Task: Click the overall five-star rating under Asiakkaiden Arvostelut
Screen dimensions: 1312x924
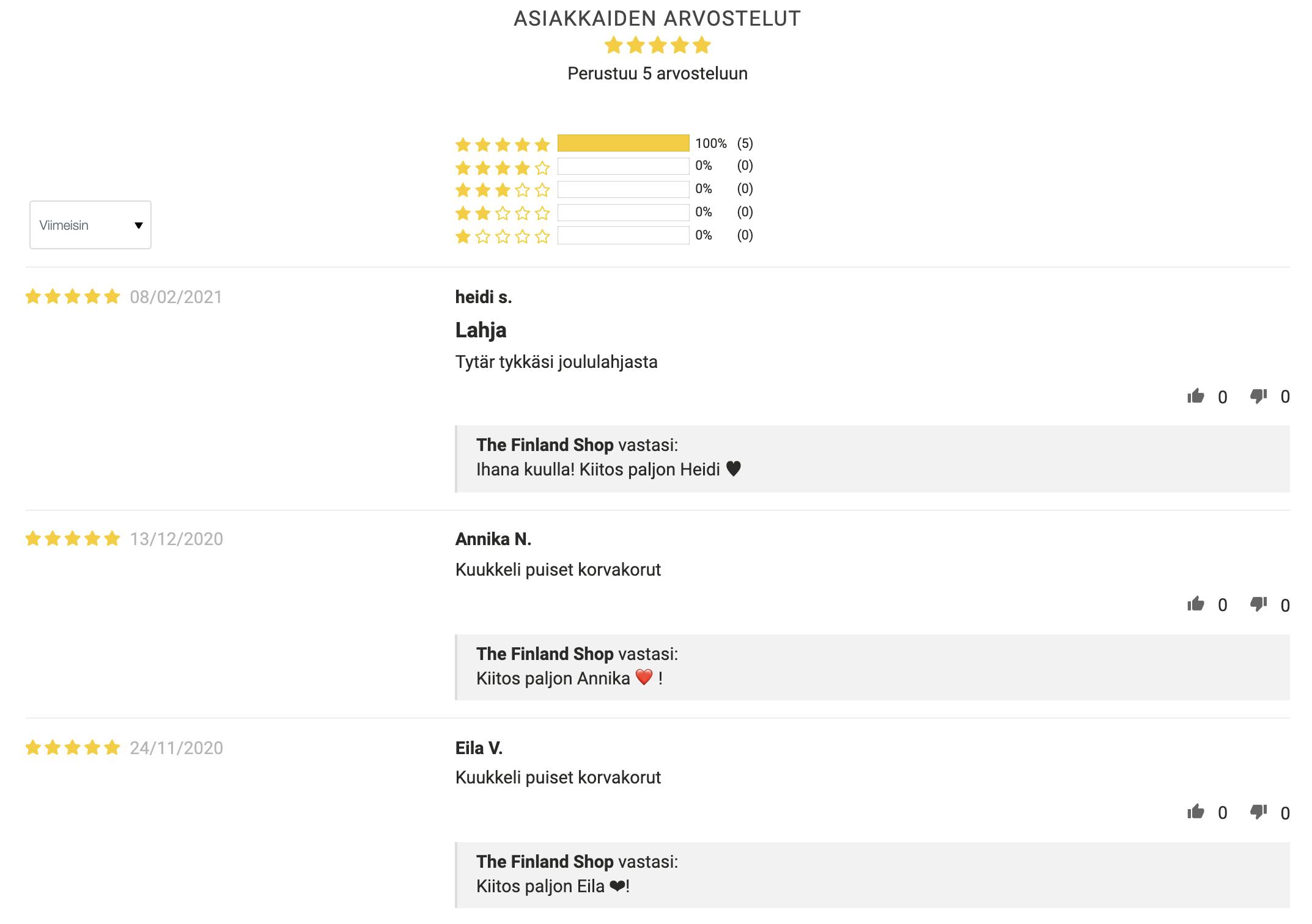Action: coord(657,45)
